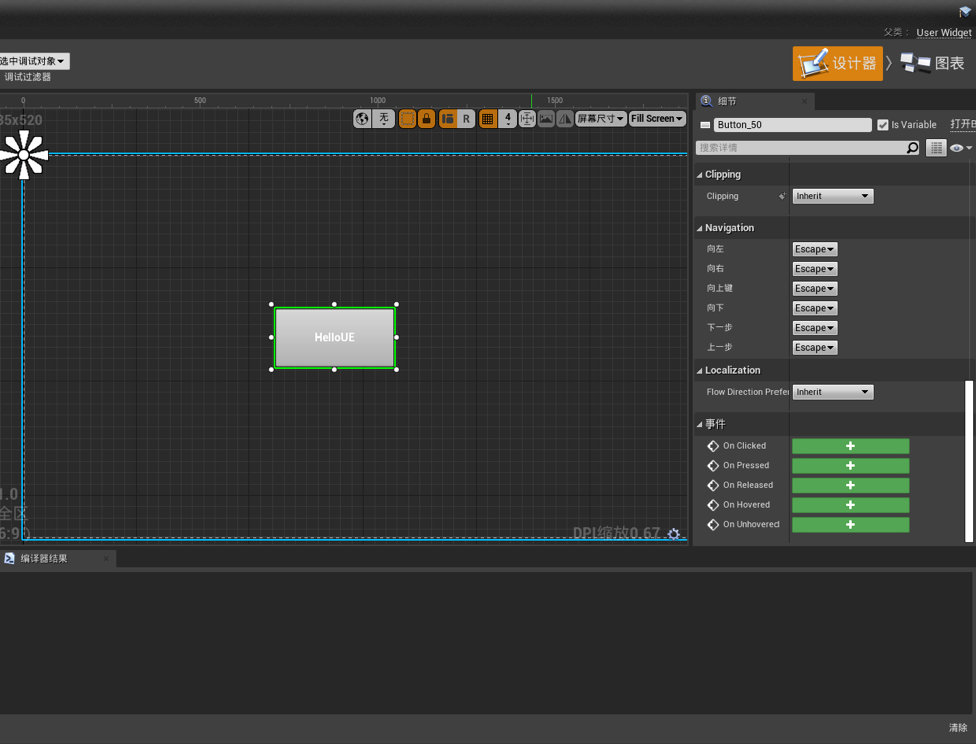The height and width of the screenshot is (744, 976).
Task: Toggle grid snapping with the grid icon
Action: tap(487, 118)
